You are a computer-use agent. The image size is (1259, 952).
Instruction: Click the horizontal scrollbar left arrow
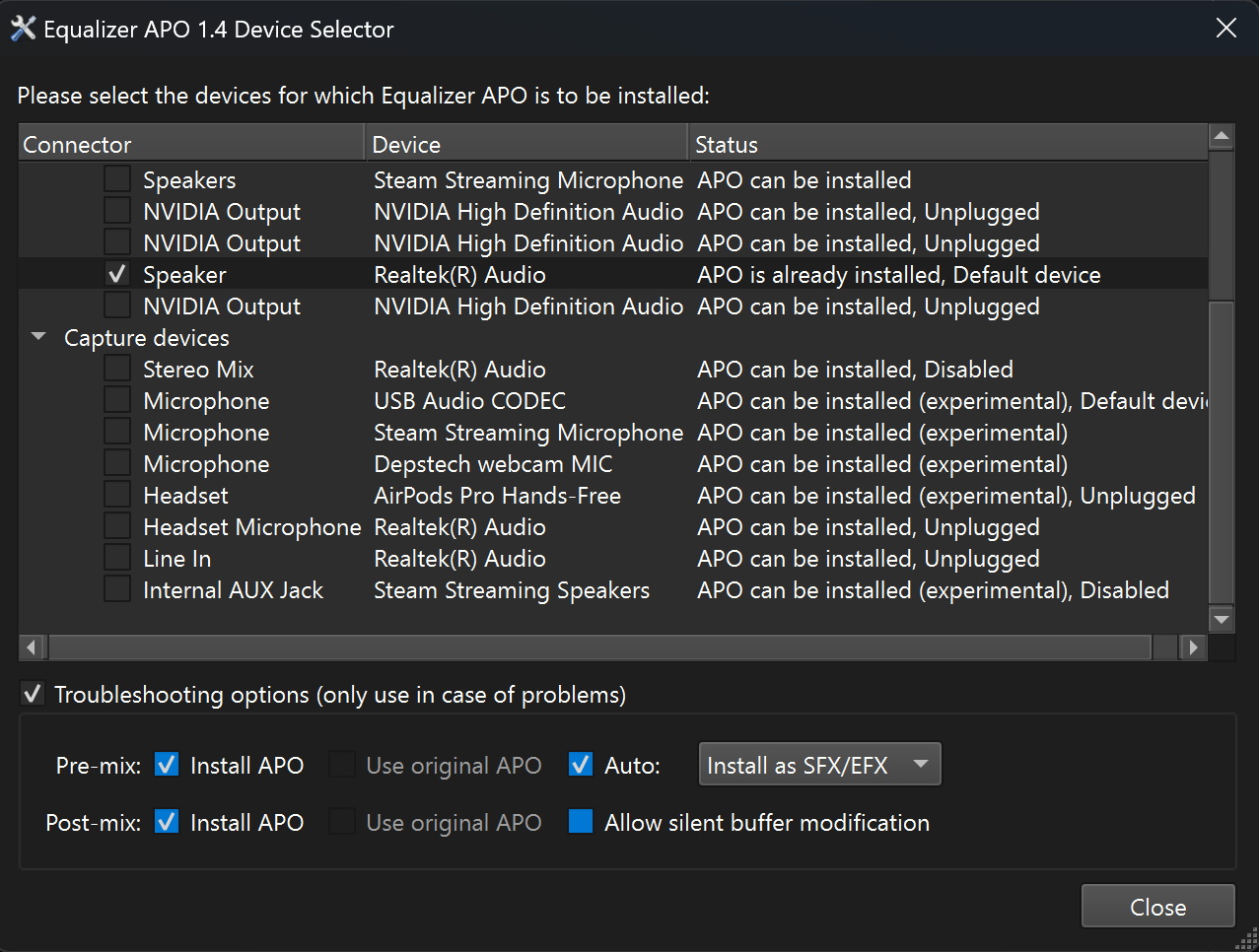pos(32,647)
